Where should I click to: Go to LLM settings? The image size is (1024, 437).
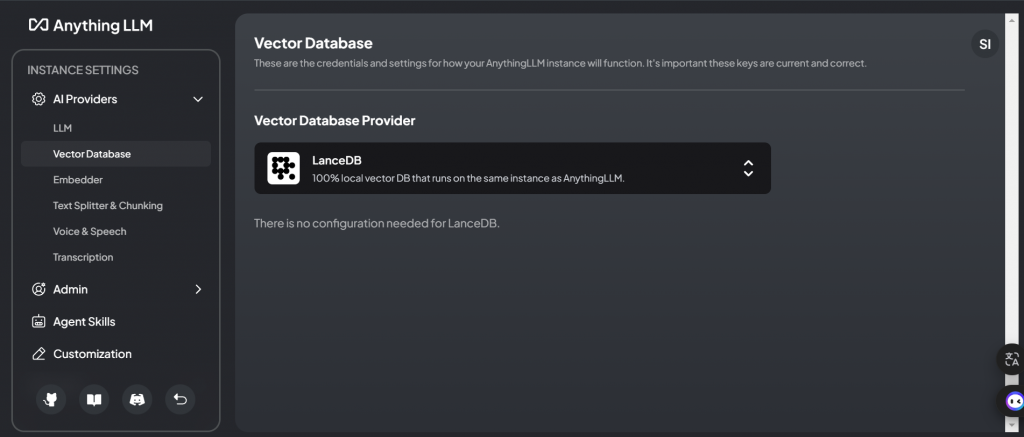coord(62,128)
